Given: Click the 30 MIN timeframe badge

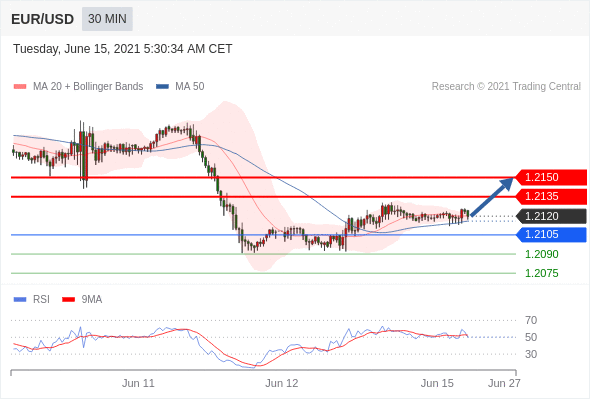Looking at the screenshot, I should click(107, 19).
